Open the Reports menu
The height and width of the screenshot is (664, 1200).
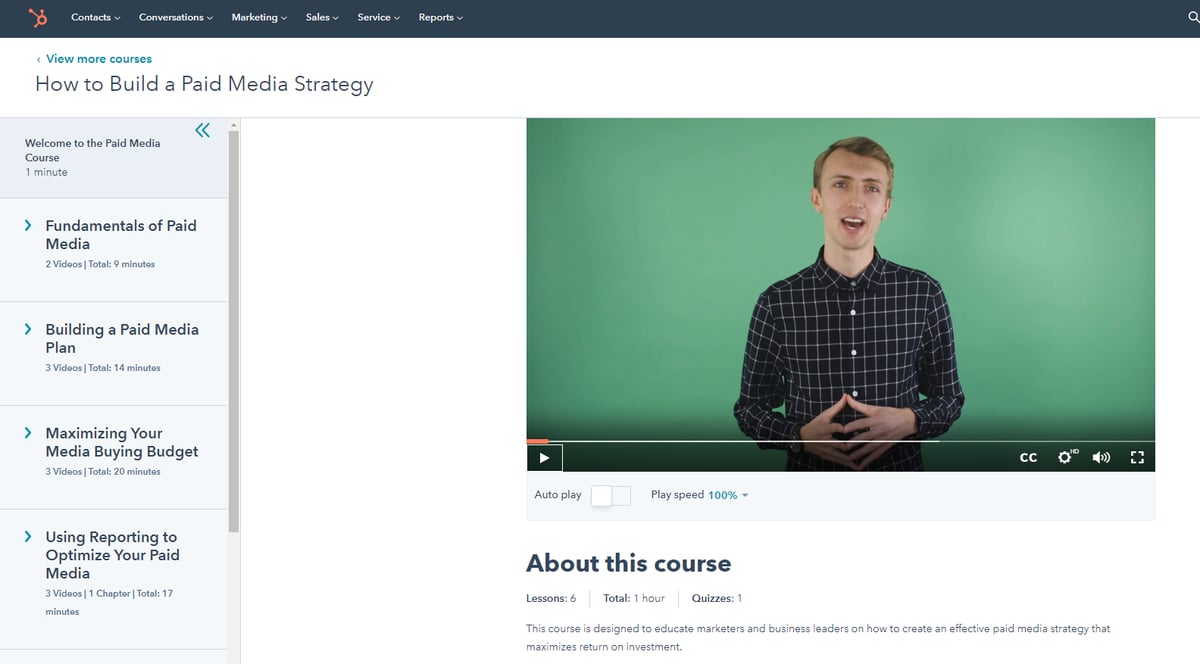440,17
